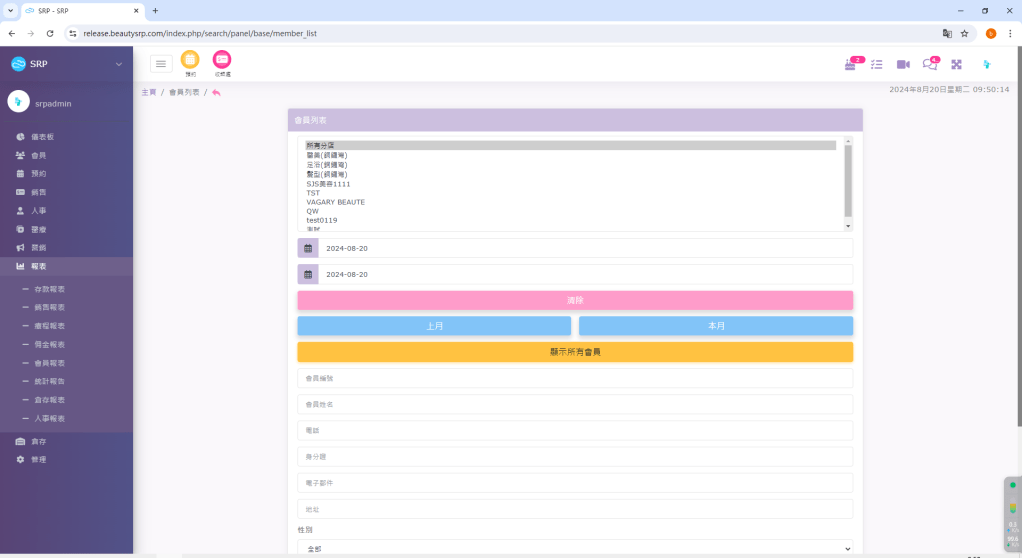This screenshot has height=558, width=1022.
Task: Expand the SRP dropdown chevron in sidebar
Action: (x=119, y=64)
